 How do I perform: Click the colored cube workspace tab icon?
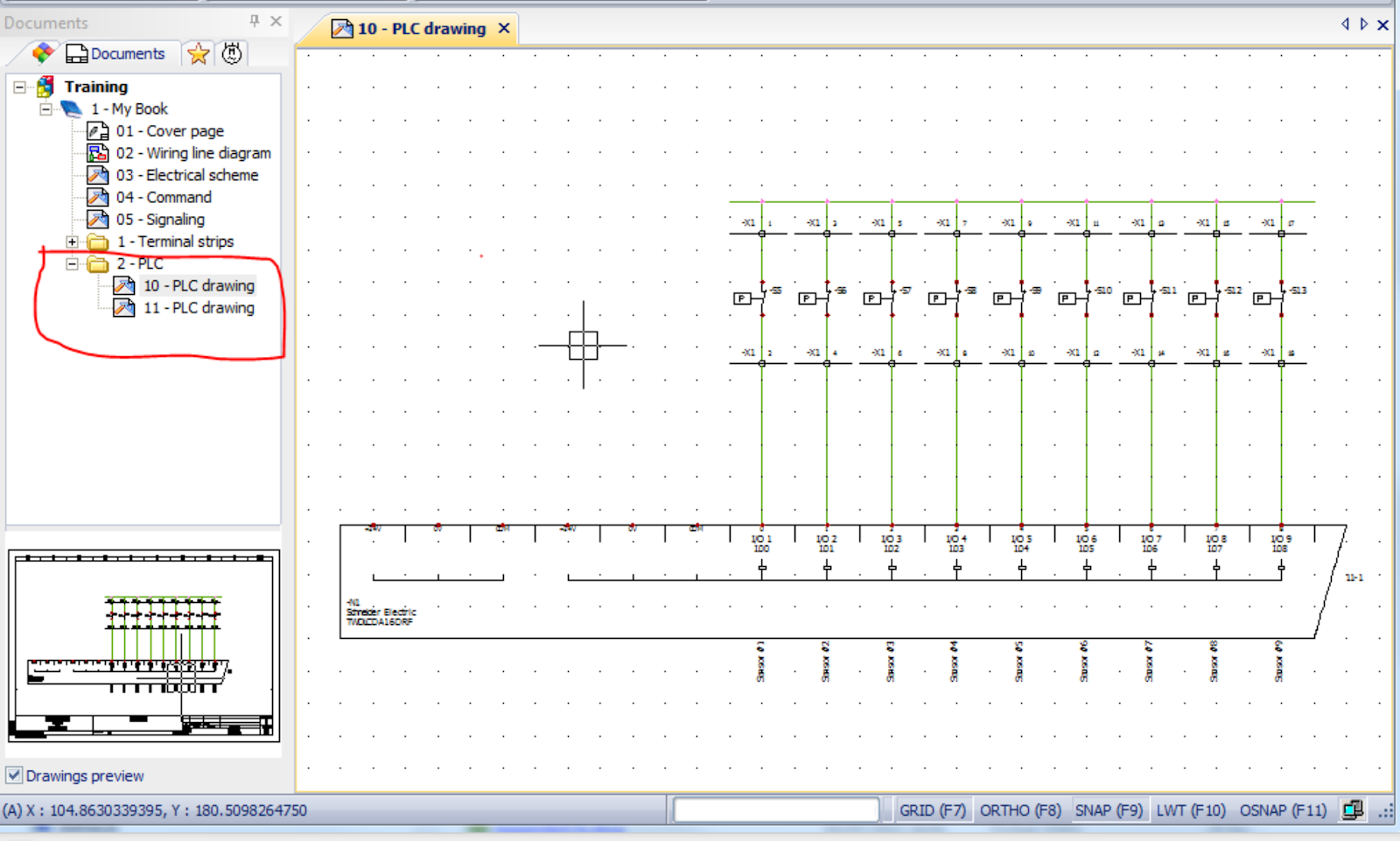tap(40, 53)
